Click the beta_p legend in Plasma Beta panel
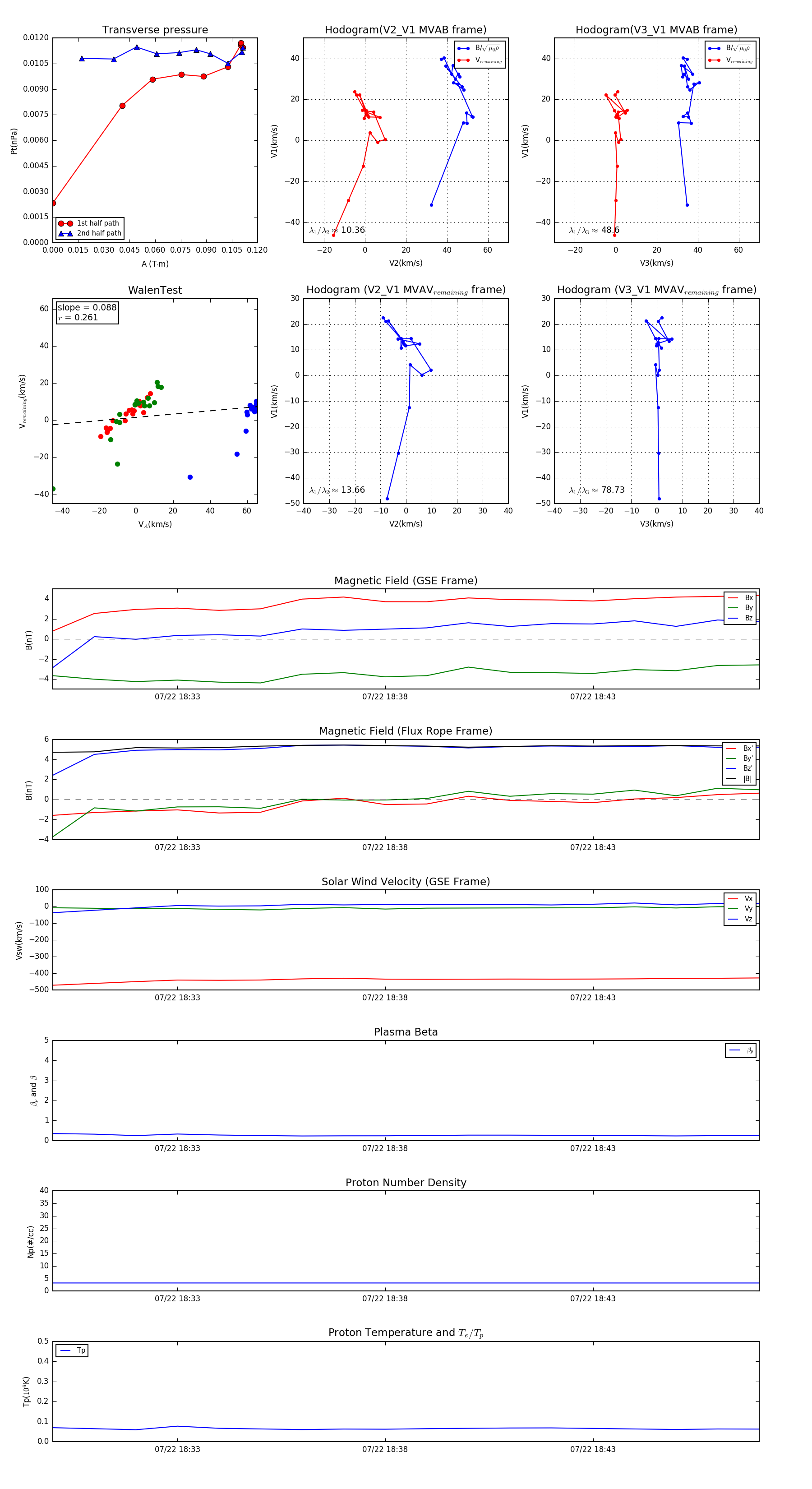 click(741, 1050)
